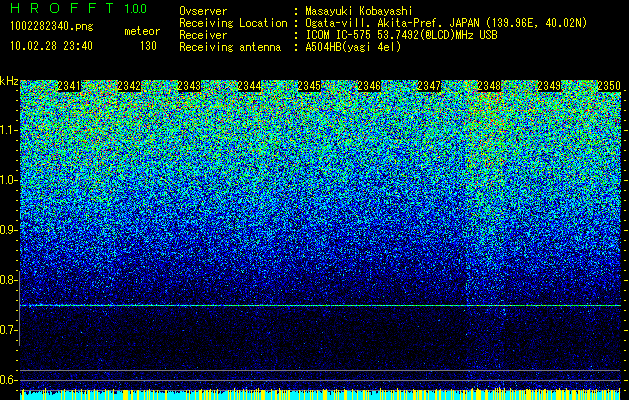This screenshot has height=400, width=629.
Task: Click the date 10.02.28 23:40
Action: (51, 46)
